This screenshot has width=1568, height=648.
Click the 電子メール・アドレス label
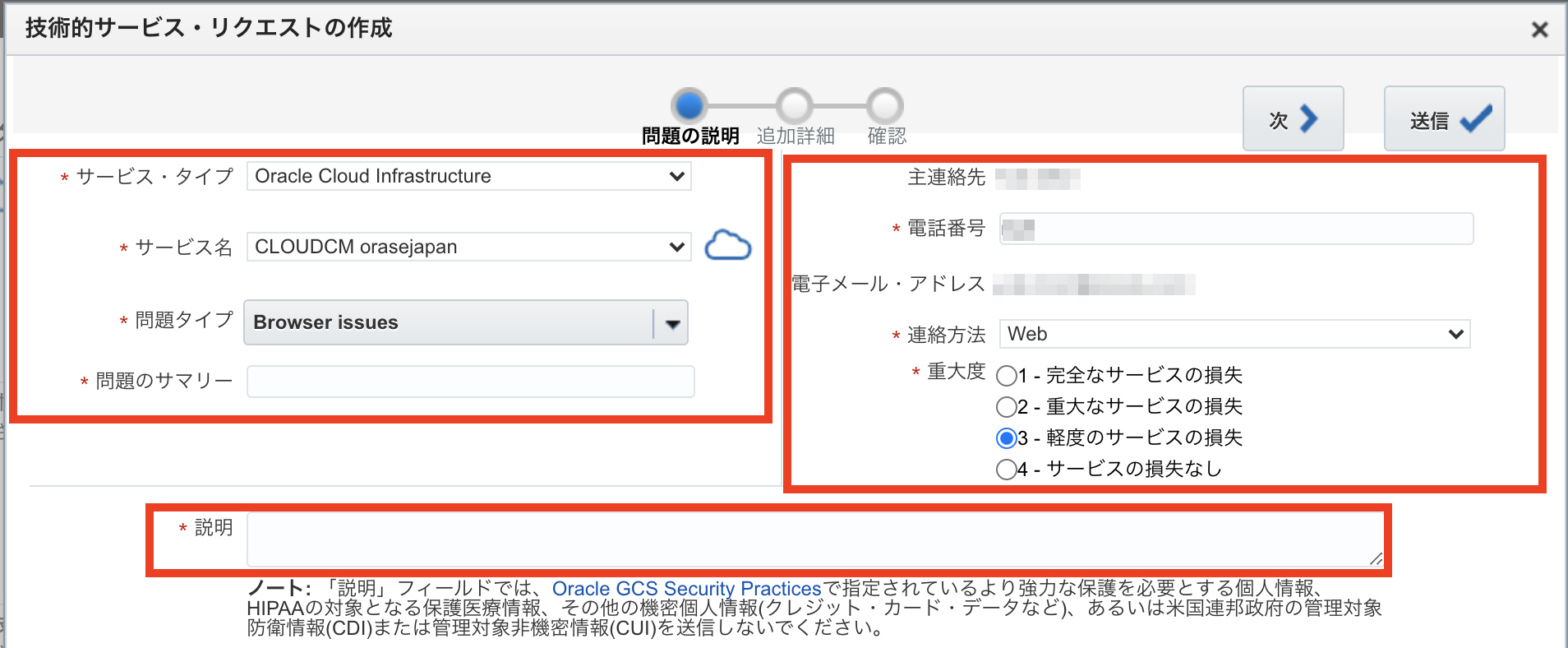(888, 284)
